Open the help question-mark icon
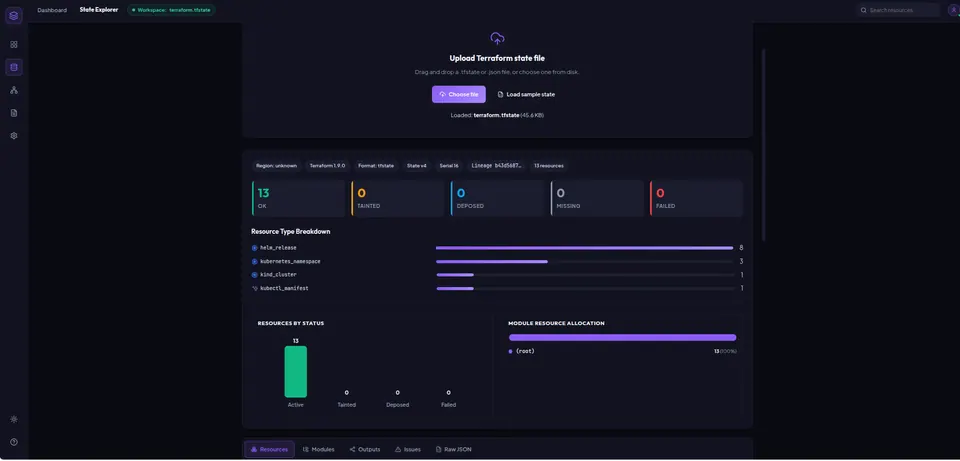Screen dimensions: 960x461 pos(14,442)
